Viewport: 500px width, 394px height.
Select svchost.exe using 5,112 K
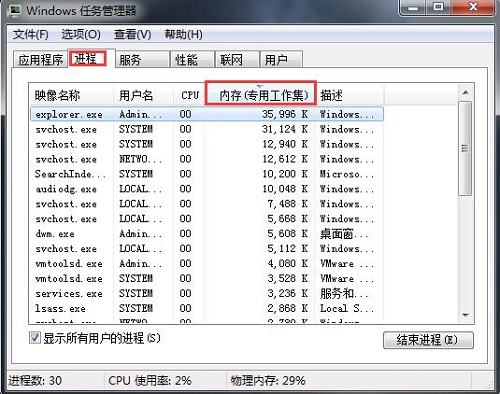click(x=207, y=248)
